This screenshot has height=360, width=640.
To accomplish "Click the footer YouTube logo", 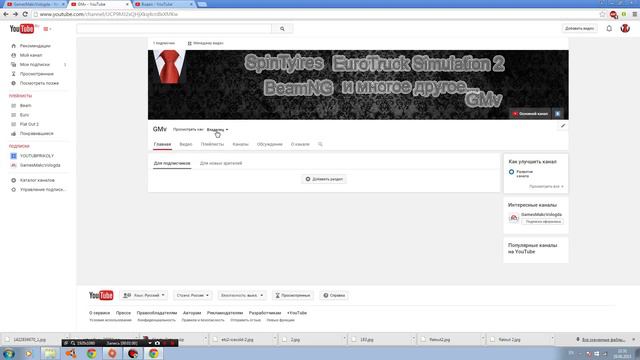I will (x=101, y=295).
